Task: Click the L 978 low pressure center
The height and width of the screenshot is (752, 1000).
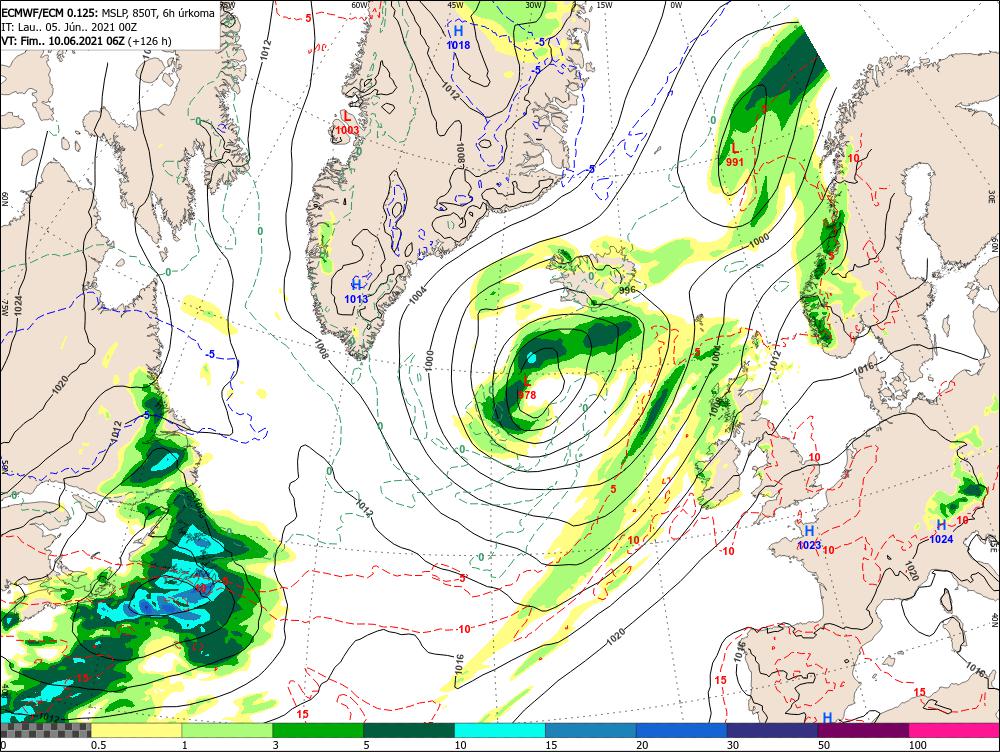Action: [x=527, y=388]
